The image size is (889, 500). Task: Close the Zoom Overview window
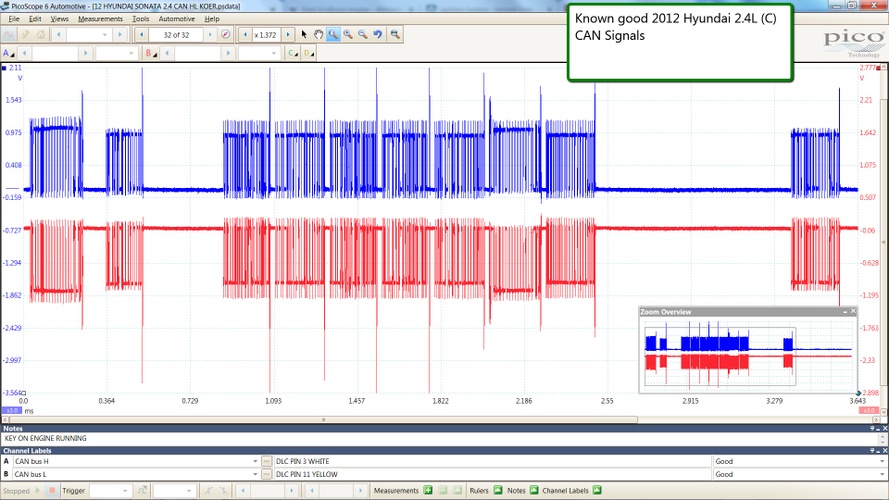point(853,311)
